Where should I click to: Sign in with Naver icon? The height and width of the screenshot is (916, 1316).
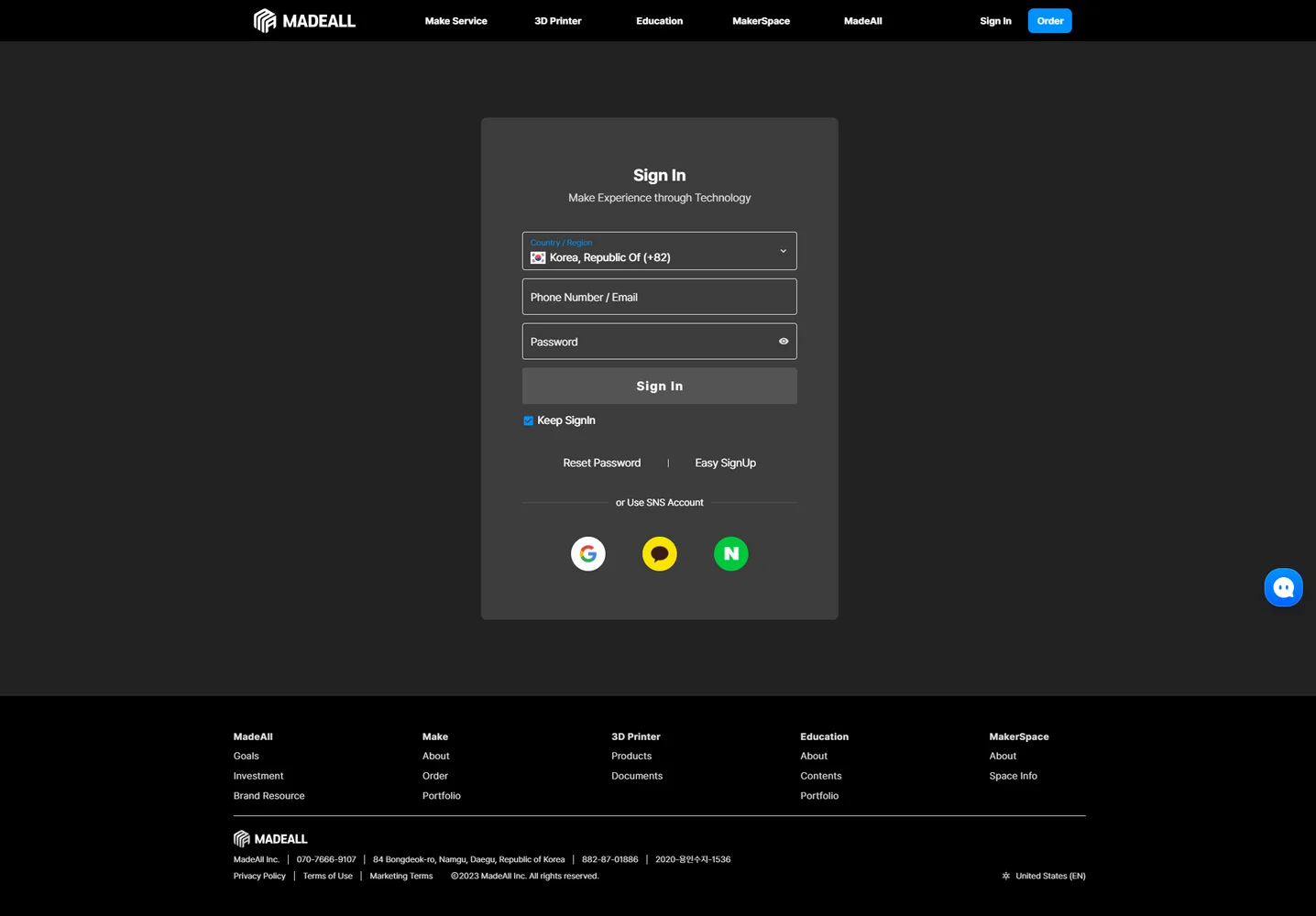[x=731, y=553]
